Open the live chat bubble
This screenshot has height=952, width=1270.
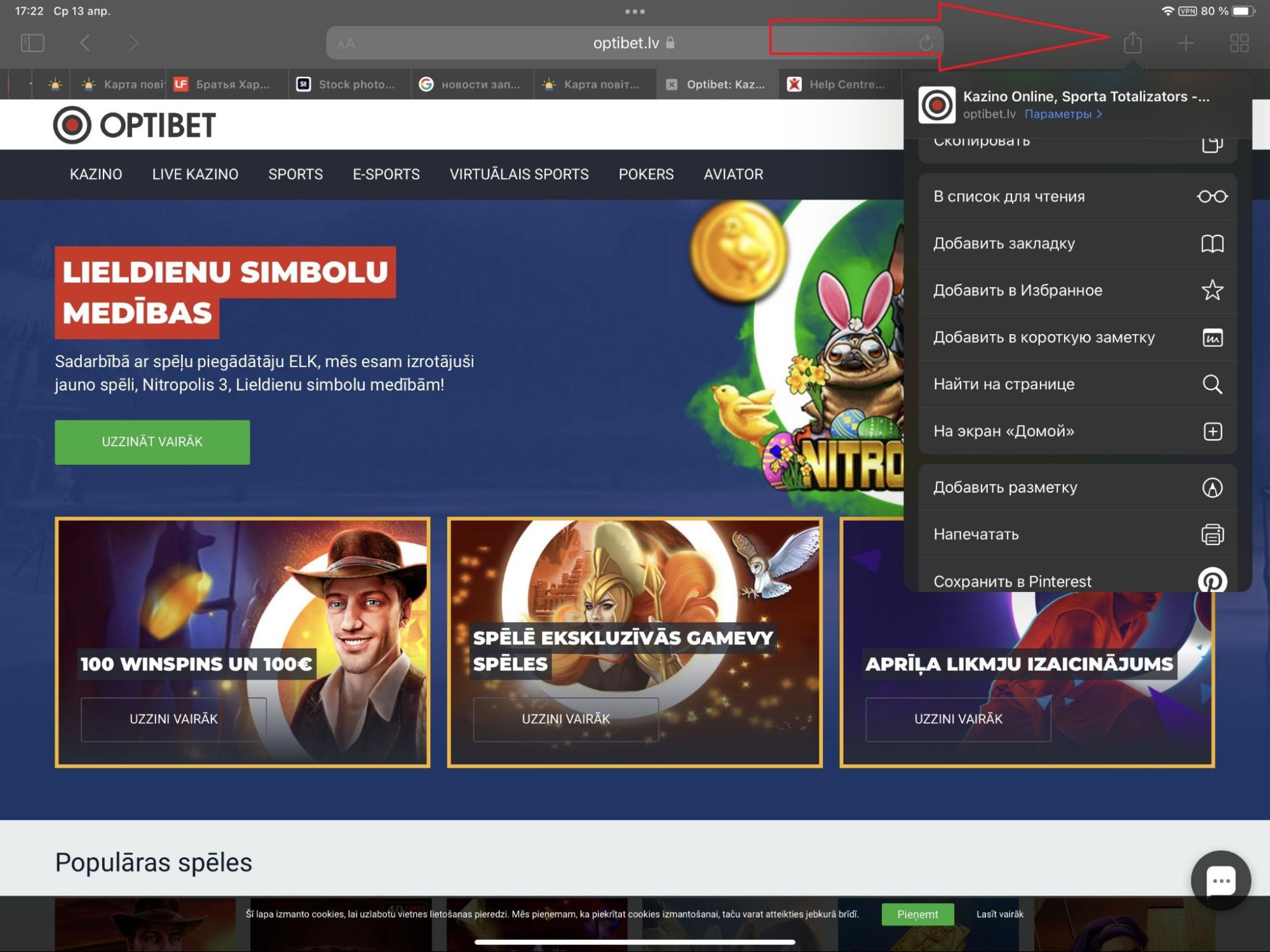pyautogui.click(x=1220, y=880)
